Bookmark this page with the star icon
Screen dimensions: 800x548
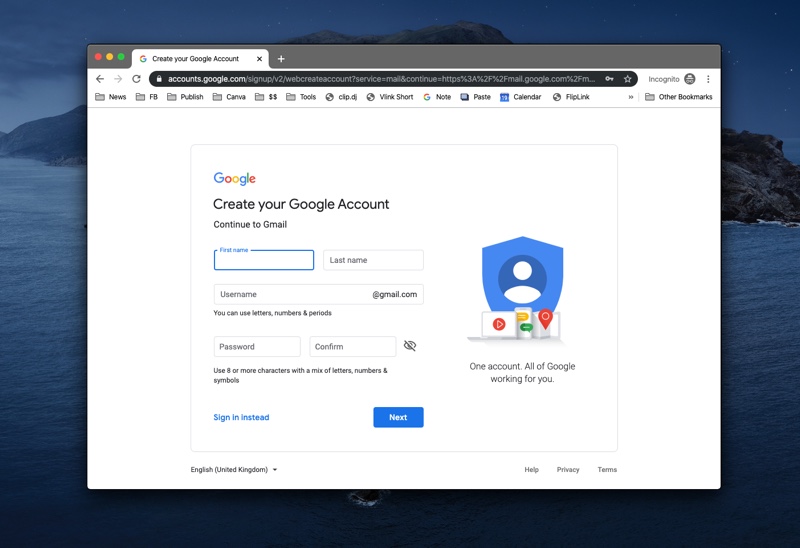(x=628, y=79)
